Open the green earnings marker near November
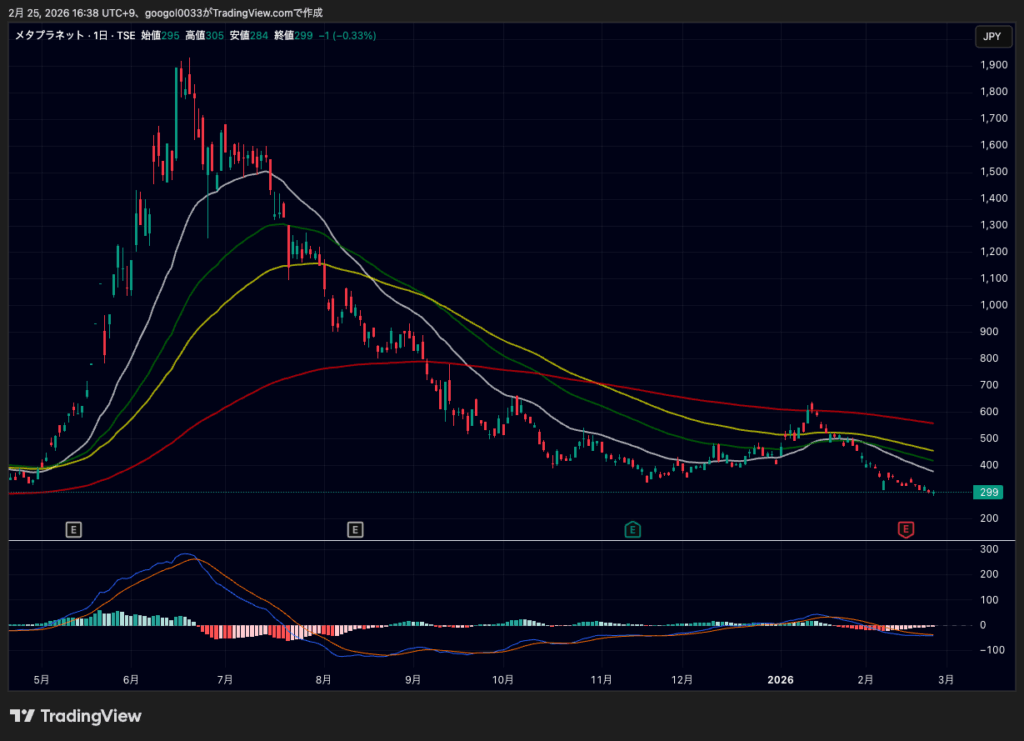Image resolution: width=1024 pixels, height=741 pixels. point(632,528)
